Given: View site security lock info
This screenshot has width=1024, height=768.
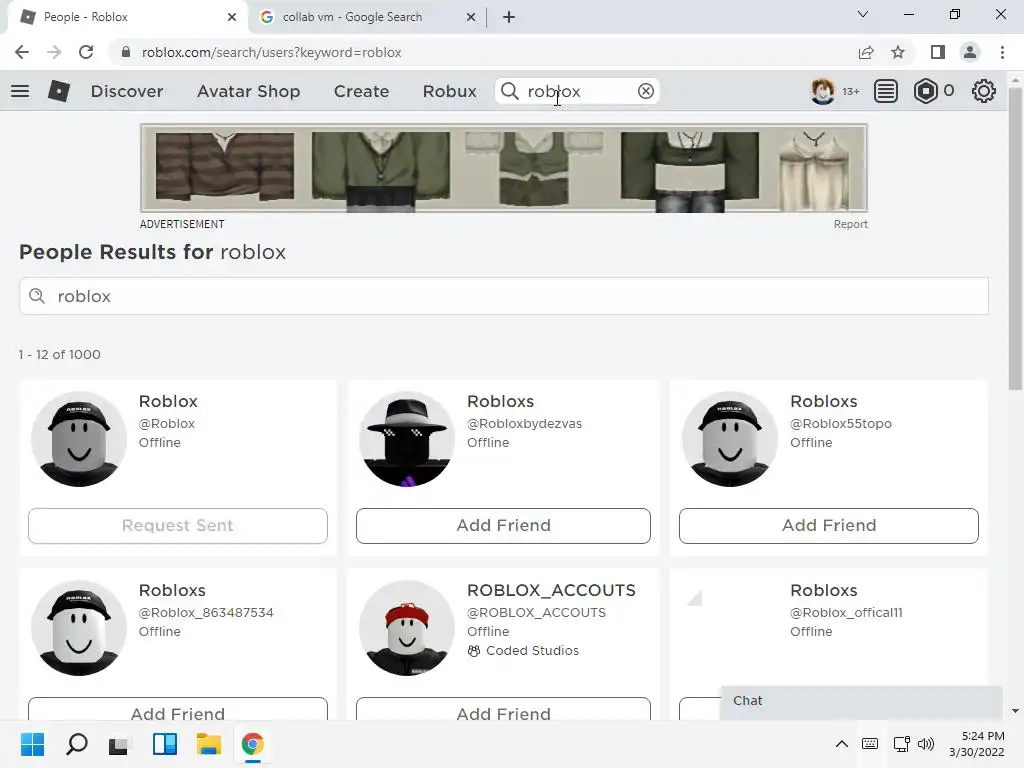Looking at the screenshot, I should point(126,52).
